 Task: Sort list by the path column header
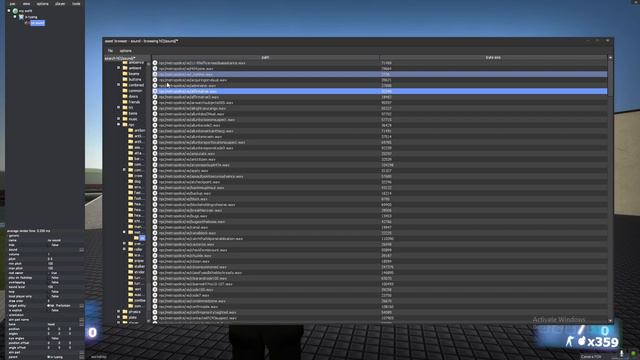point(266,58)
